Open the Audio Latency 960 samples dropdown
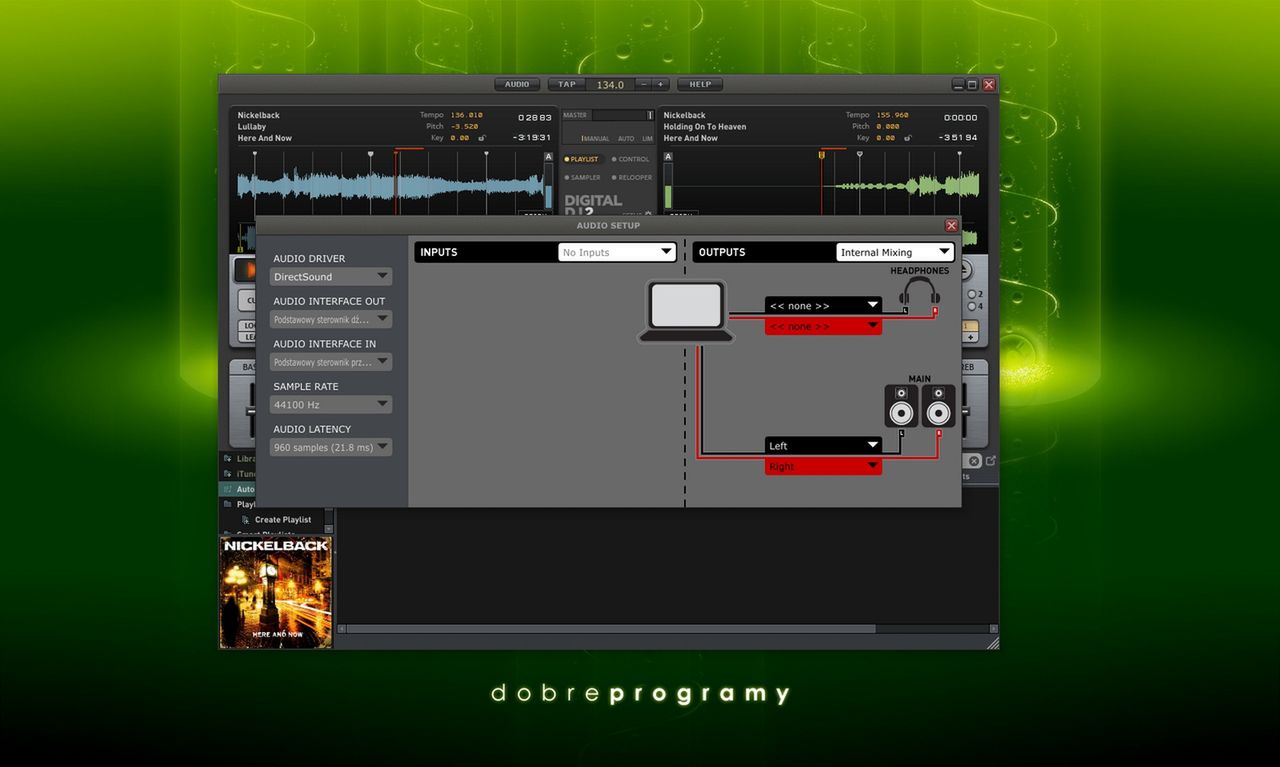Screen dimensions: 1280x767 (330, 447)
